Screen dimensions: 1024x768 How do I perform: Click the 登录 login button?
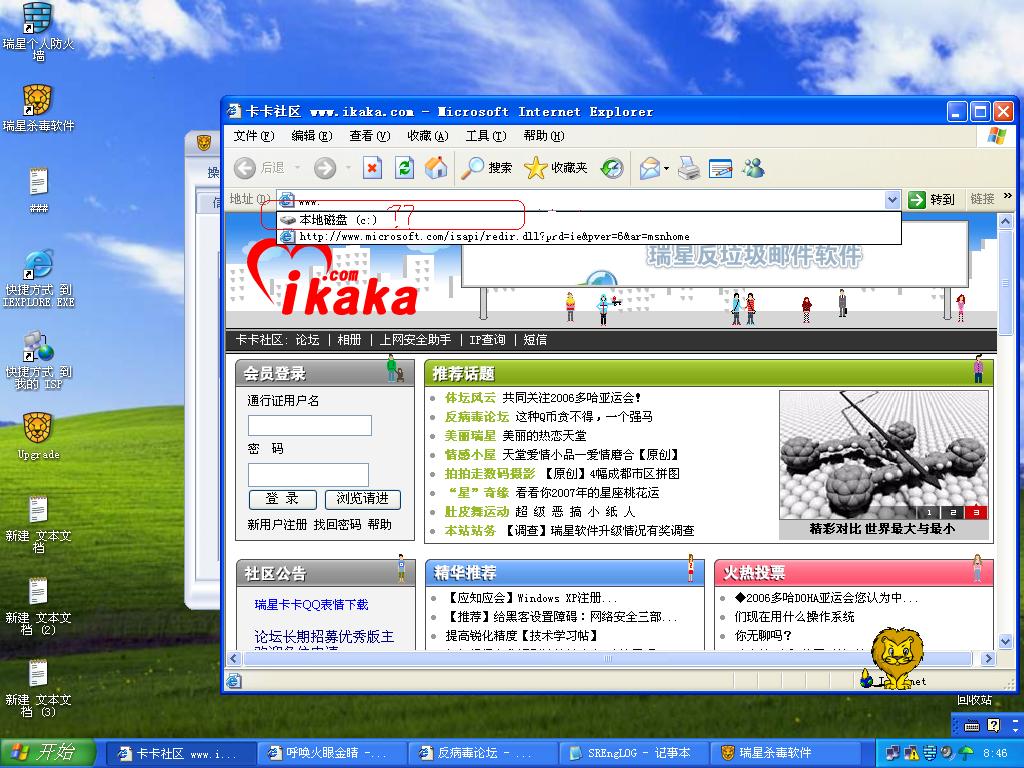point(282,499)
